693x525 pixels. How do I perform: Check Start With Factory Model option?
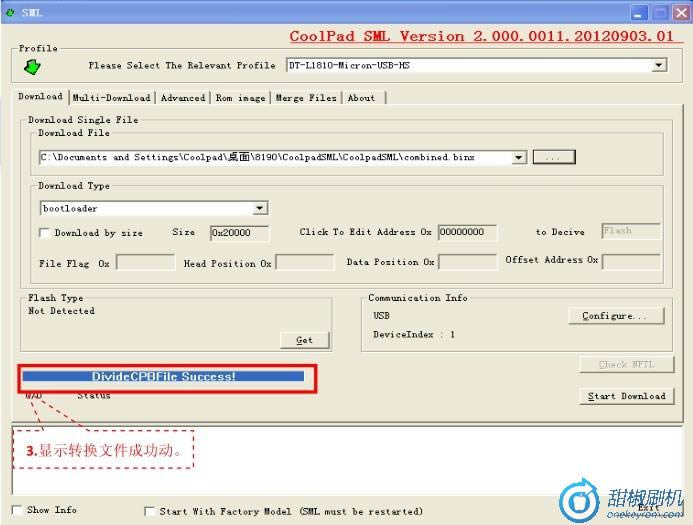point(150,511)
